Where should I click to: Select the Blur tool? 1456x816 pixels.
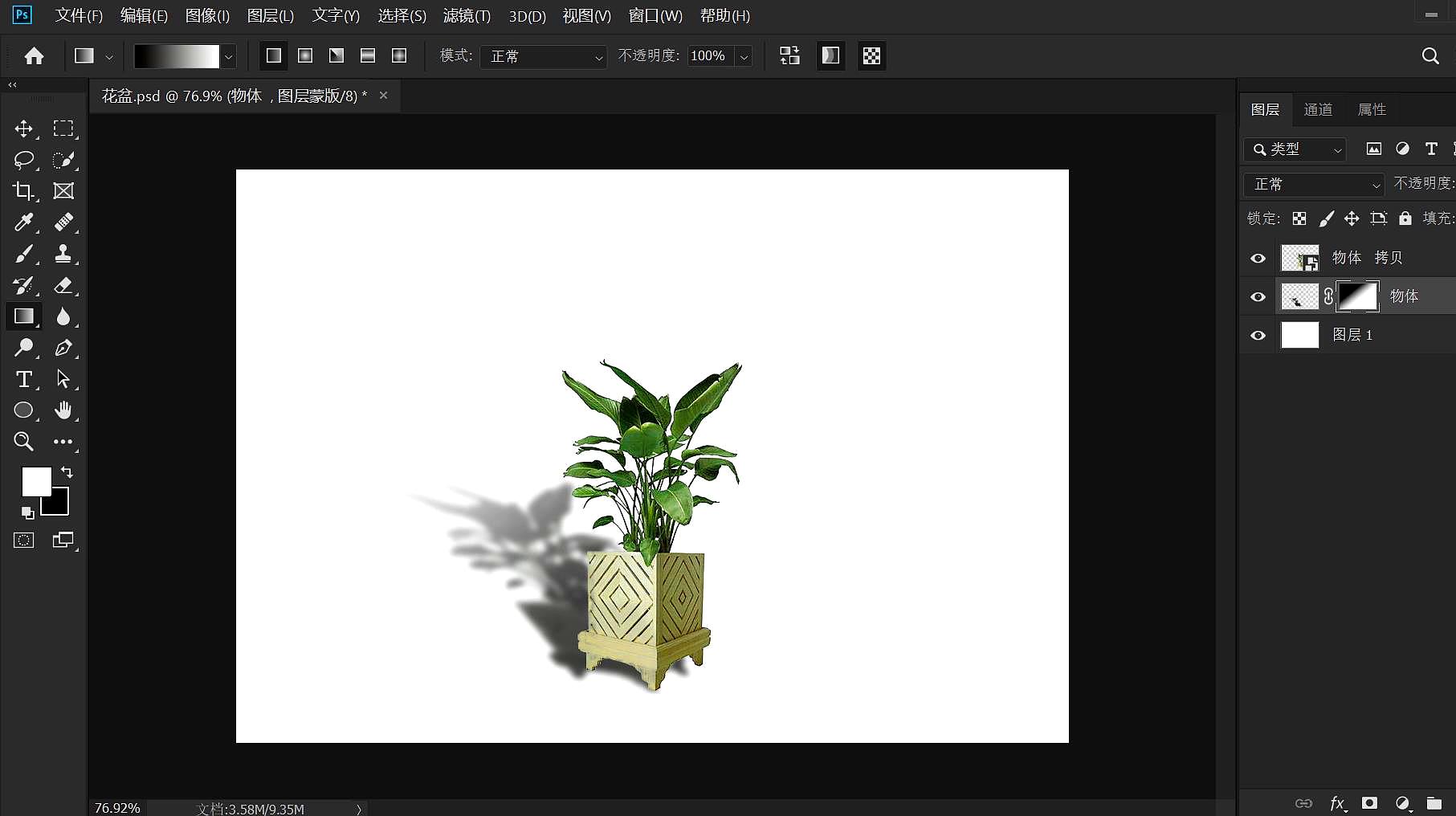[x=63, y=316]
